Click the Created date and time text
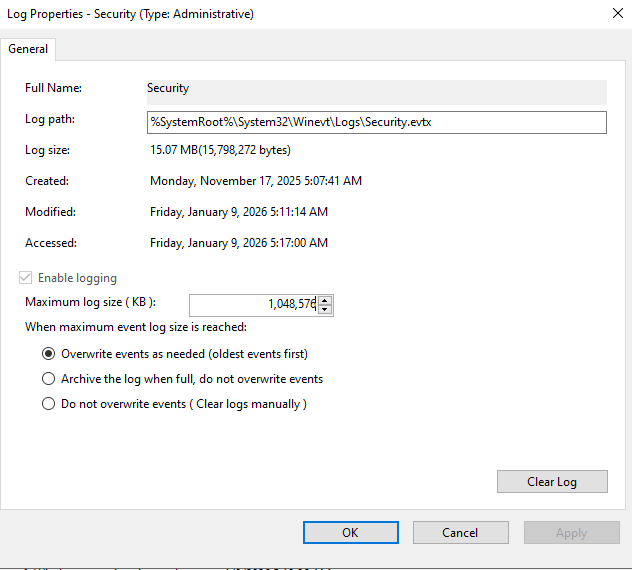 coord(255,181)
